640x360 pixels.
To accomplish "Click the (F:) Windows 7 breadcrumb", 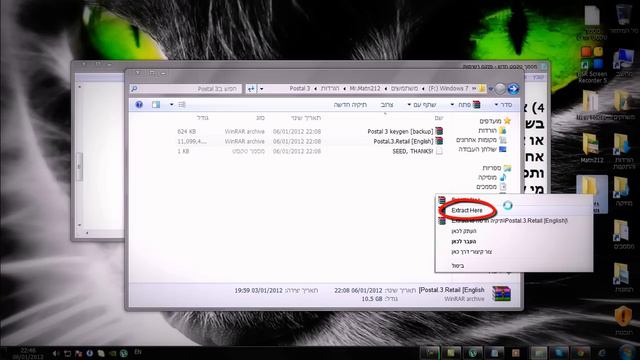I will coord(448,89).
